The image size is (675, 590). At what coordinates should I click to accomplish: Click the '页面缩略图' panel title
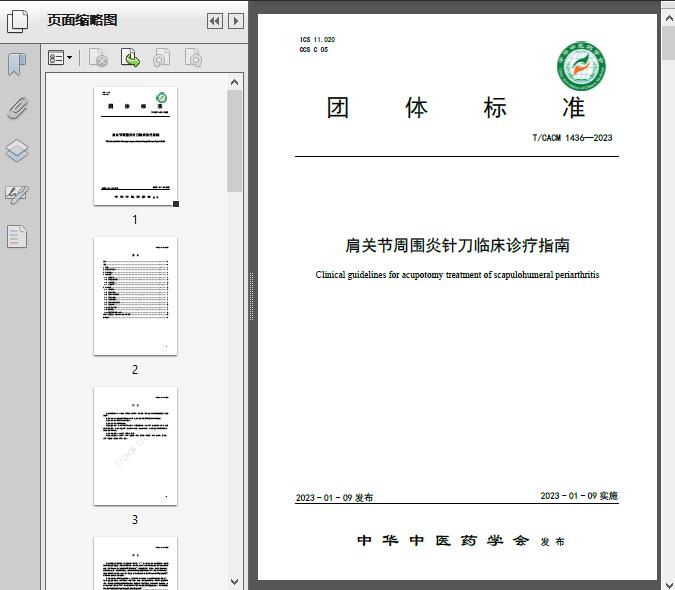82,20
